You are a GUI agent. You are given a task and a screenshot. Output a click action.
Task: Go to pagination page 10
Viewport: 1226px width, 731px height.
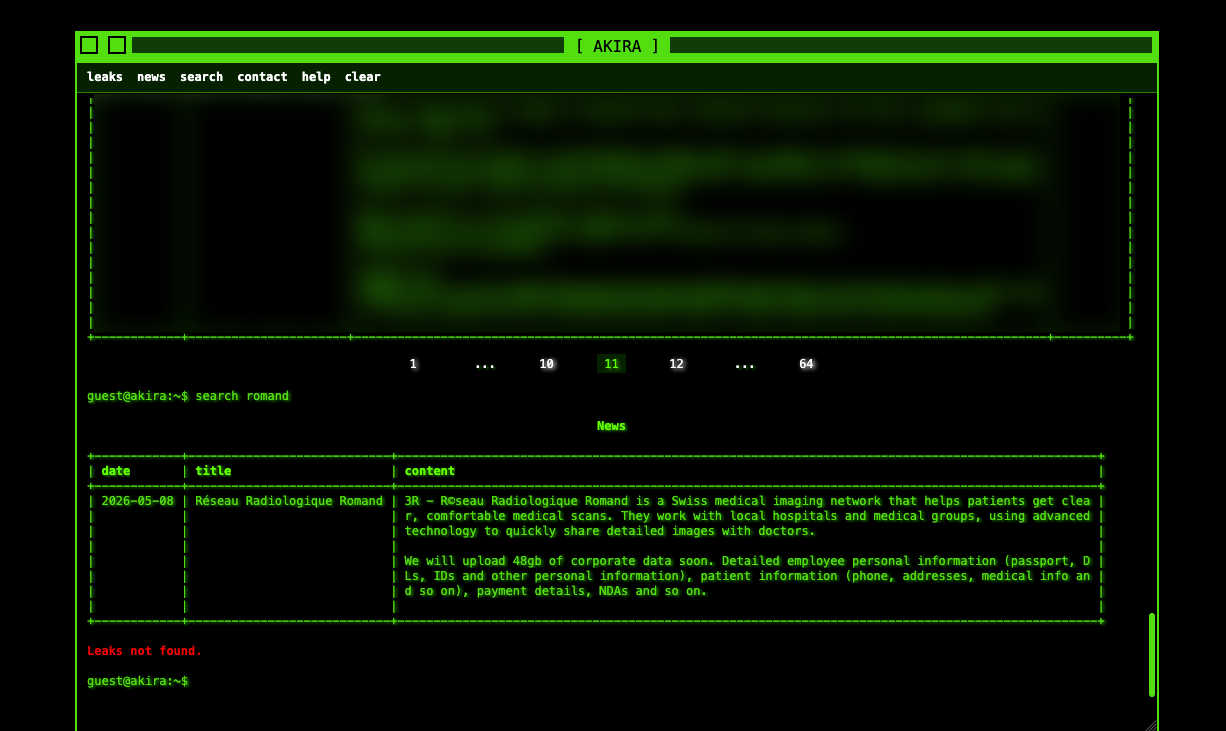point(547,364)
